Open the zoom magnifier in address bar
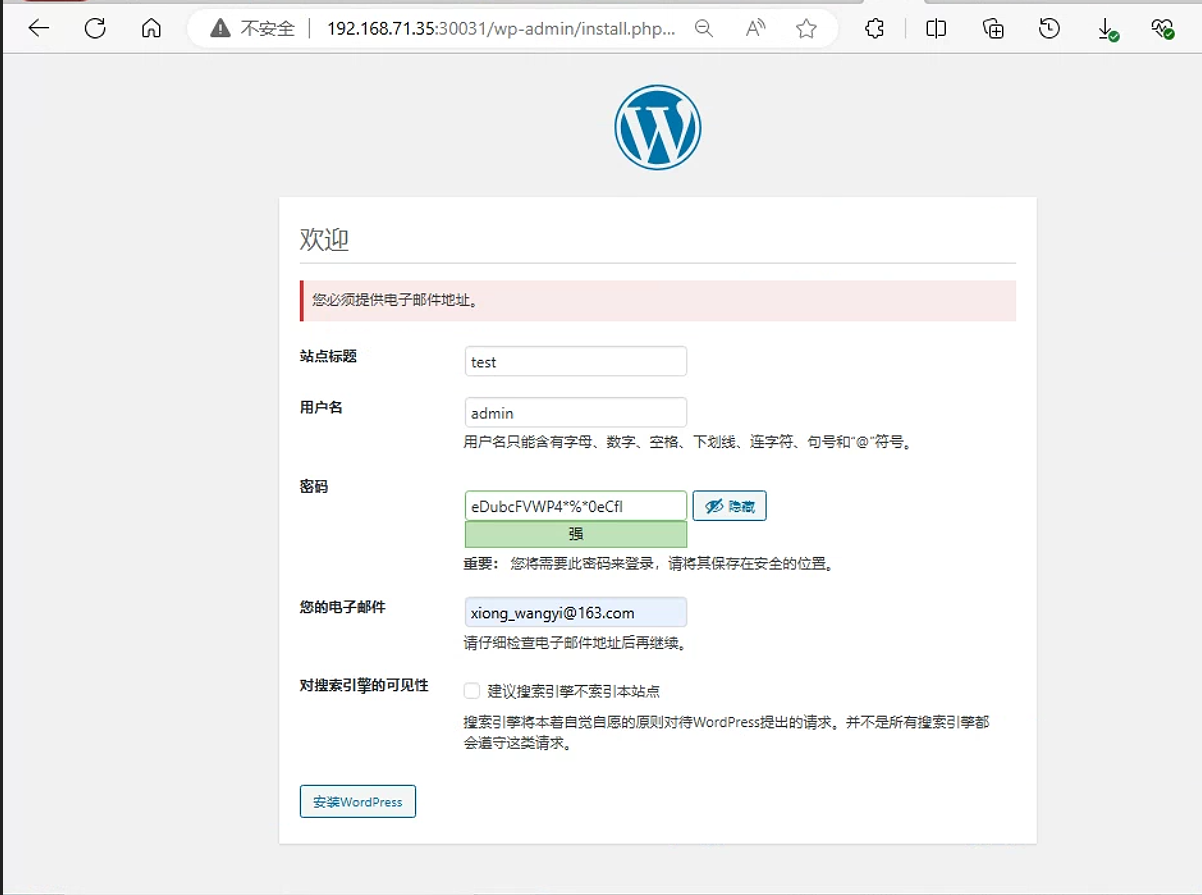This screenshot has width=1202, height=895. (704, 29)
